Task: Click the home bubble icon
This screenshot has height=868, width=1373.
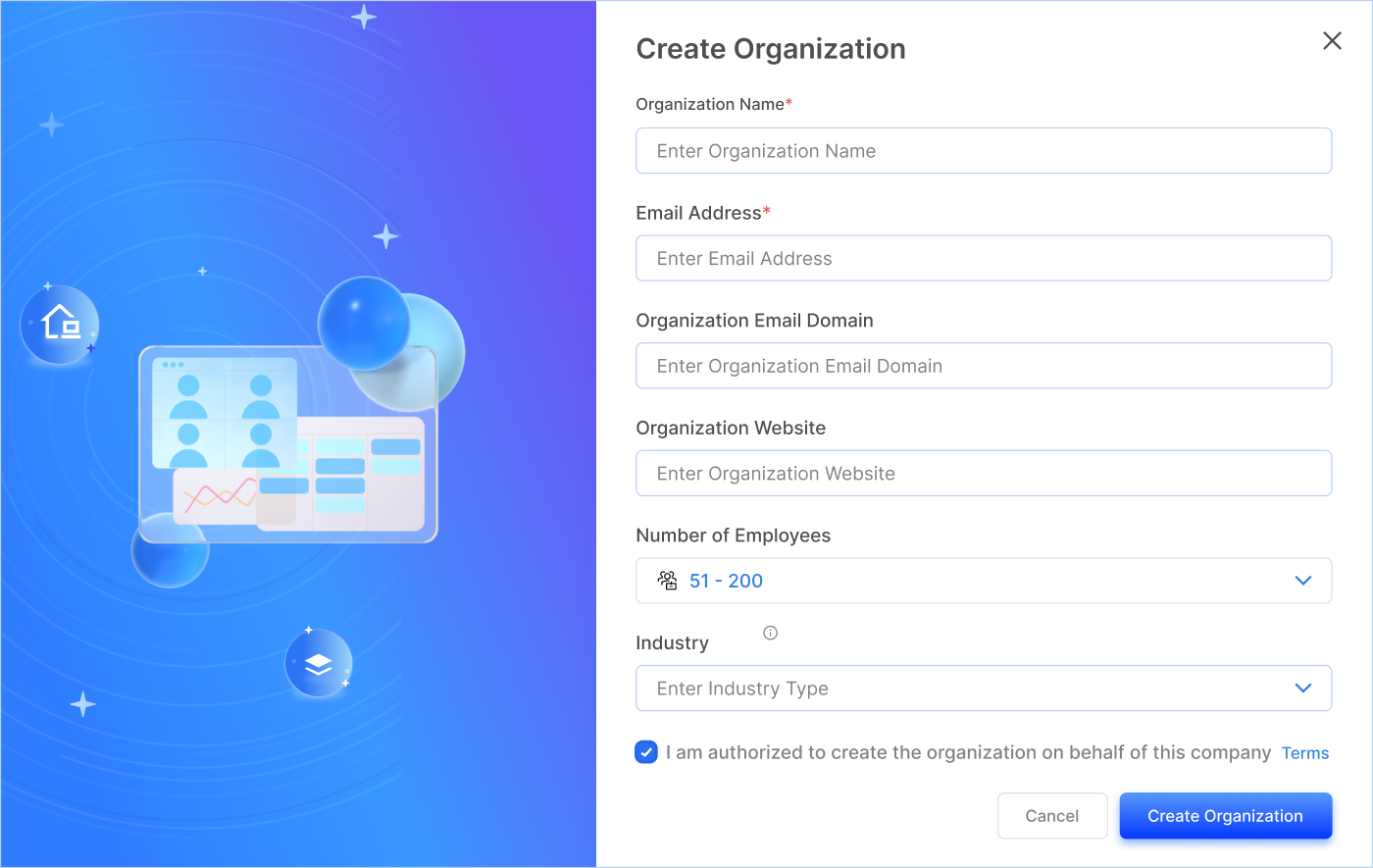Action: tap(60, 323)
